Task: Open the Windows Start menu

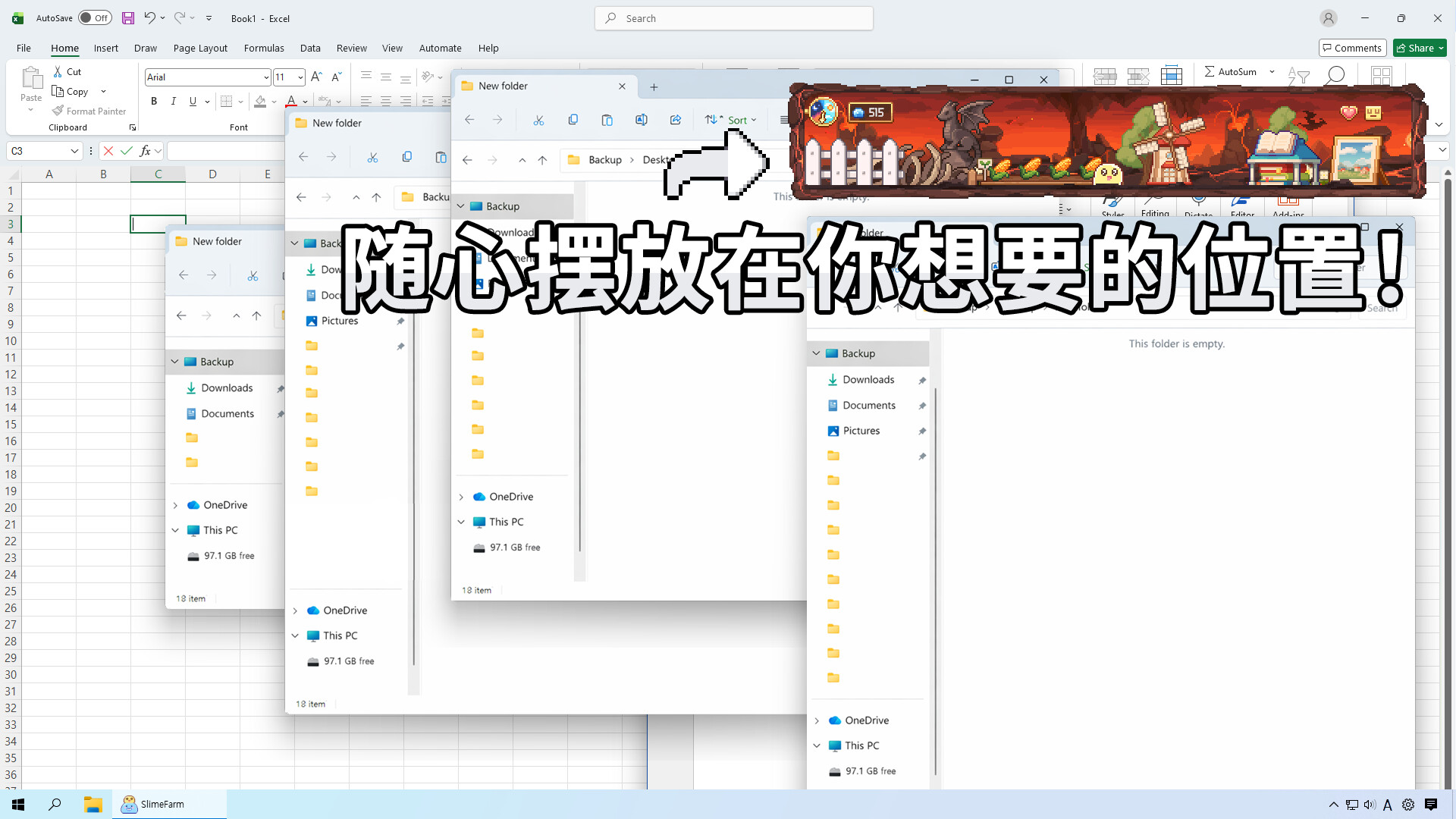Action: tap(18, 805)
